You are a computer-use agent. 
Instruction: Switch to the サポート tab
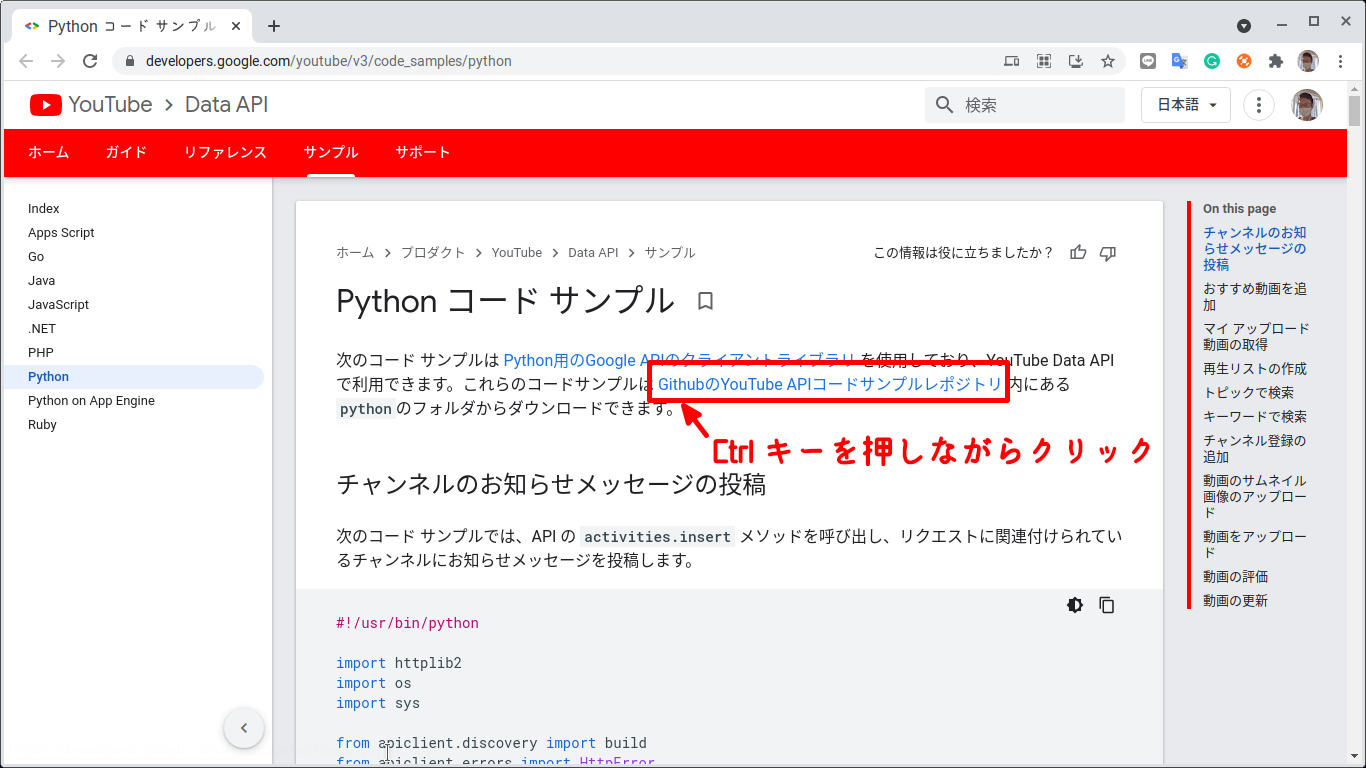pyautogui.click(x=423, y=152)
